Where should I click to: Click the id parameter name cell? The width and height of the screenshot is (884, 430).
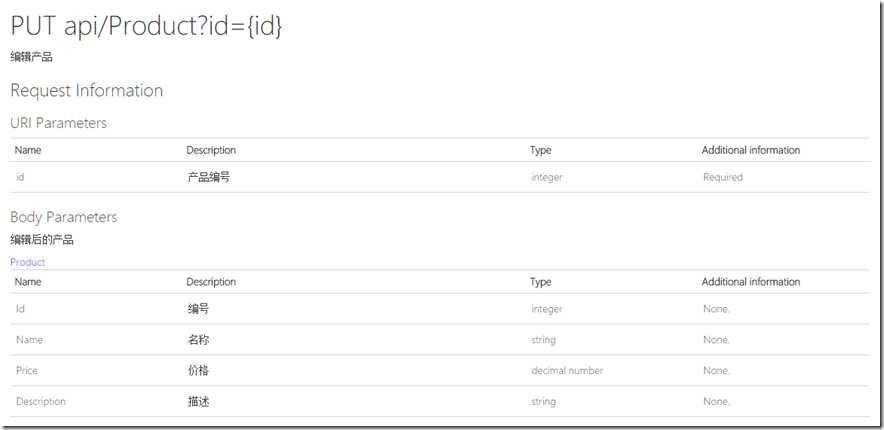(x=20, y=177)
